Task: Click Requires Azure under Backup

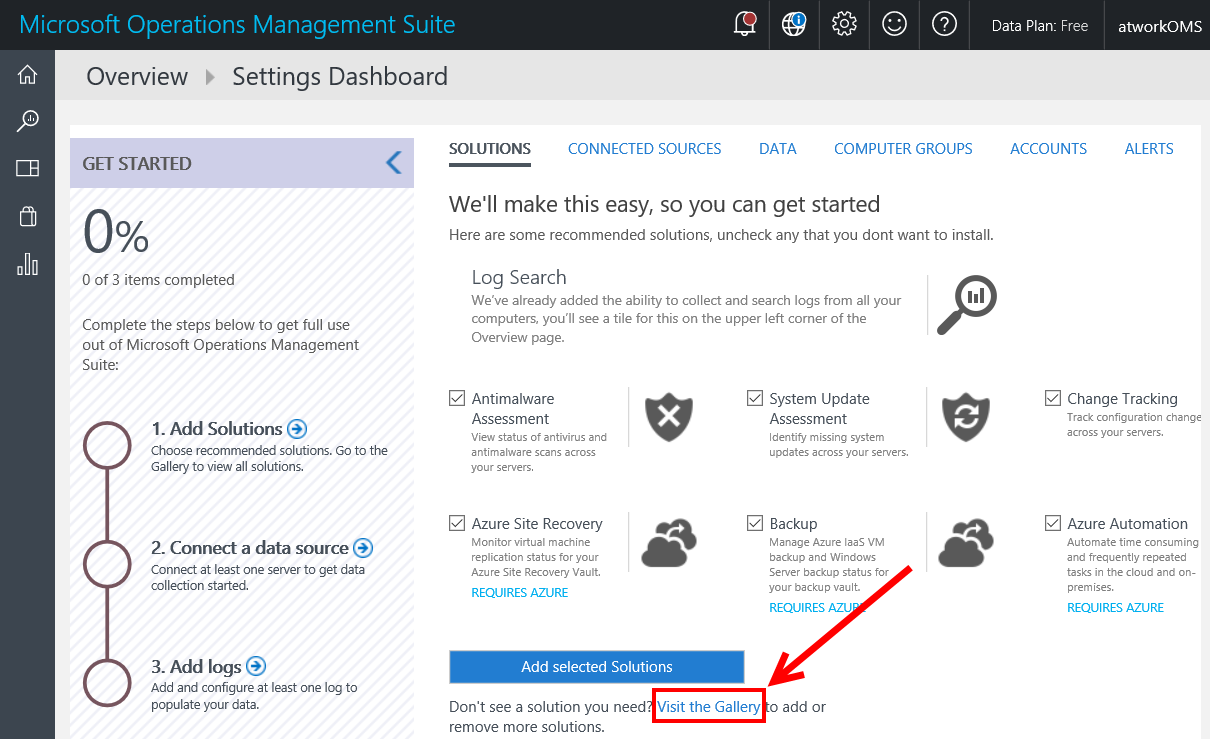Action: [x=817, y=608]
